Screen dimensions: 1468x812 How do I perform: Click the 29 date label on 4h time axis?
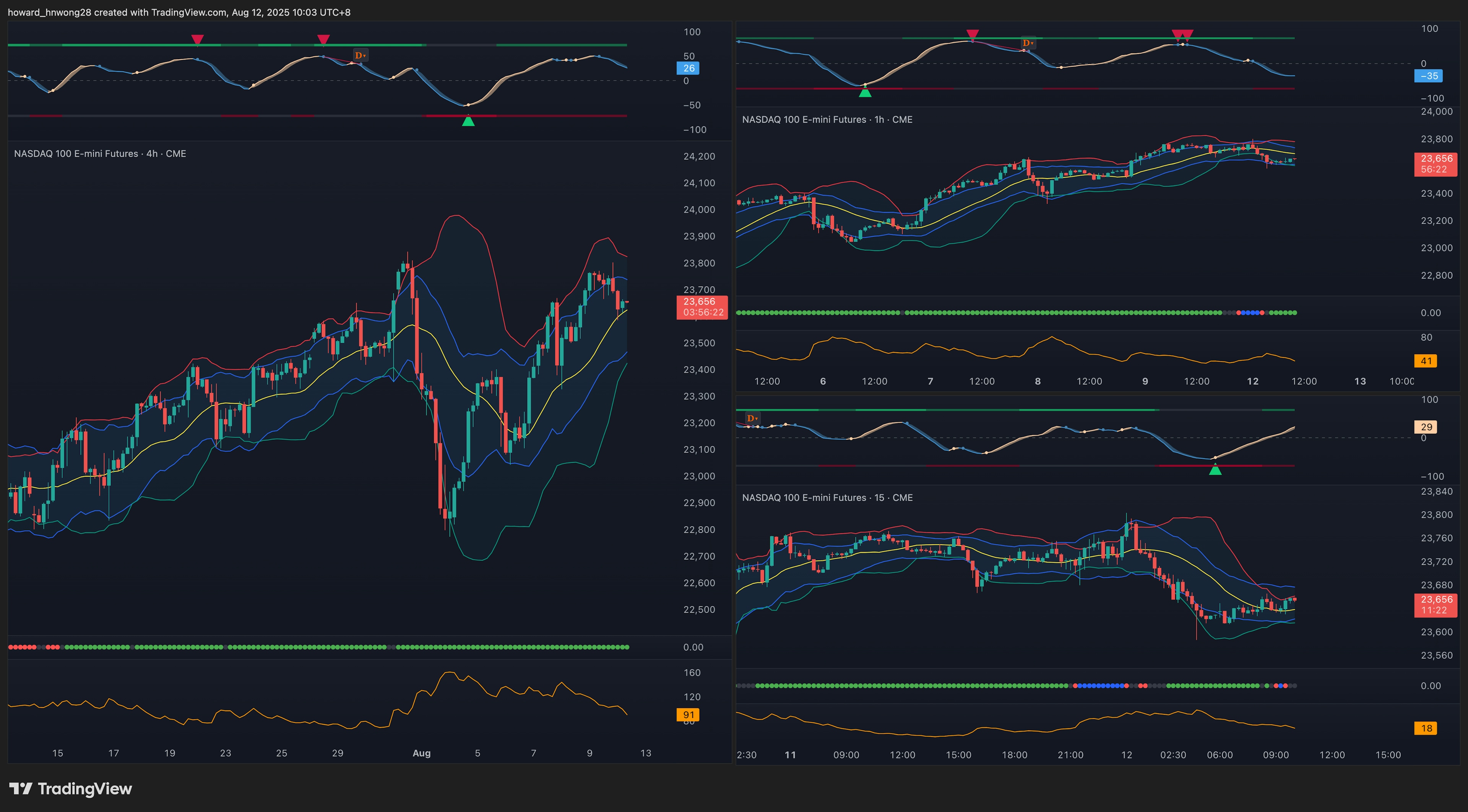(337, 753)
